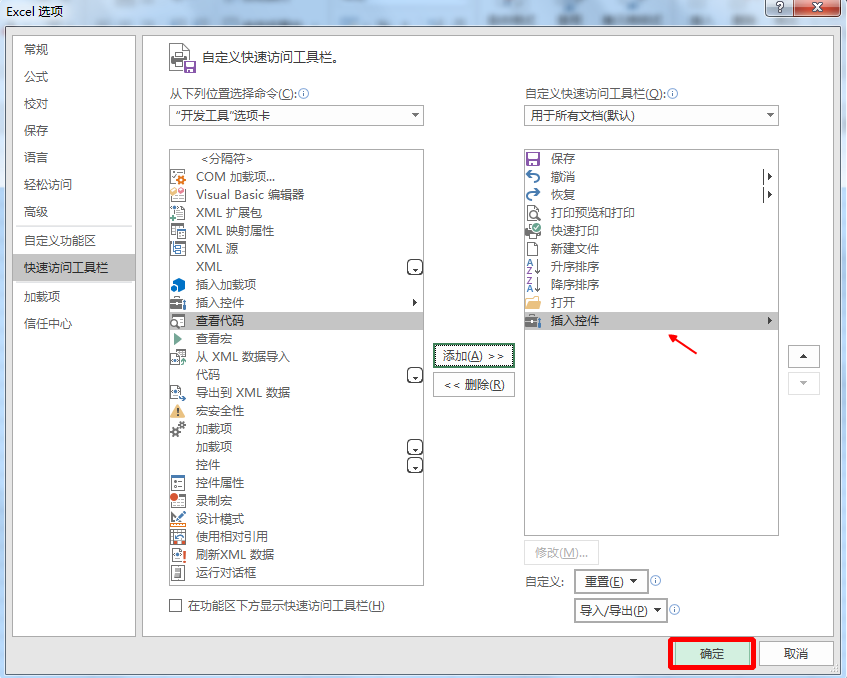Click the 代码 group dropdown indicator
The width and height of the screenshot is (847, 678).
(x=414, y=375)
